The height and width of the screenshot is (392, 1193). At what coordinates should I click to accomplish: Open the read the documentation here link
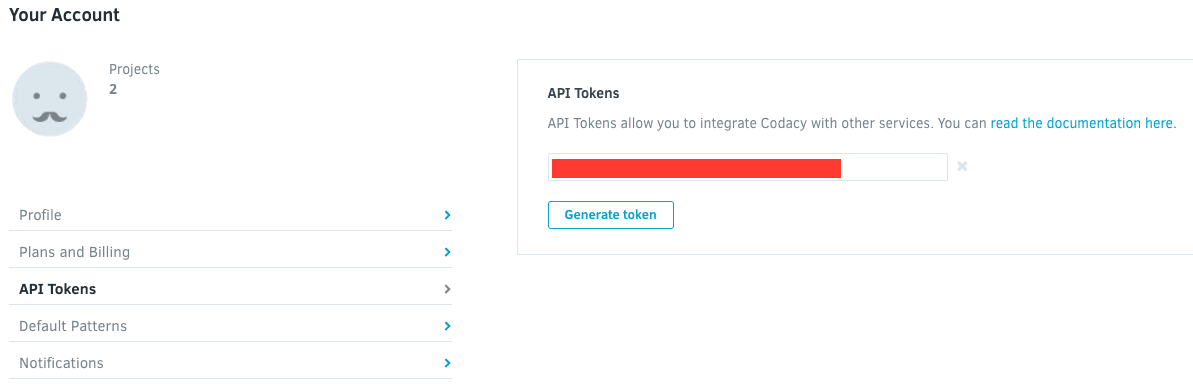[1083, 123]
